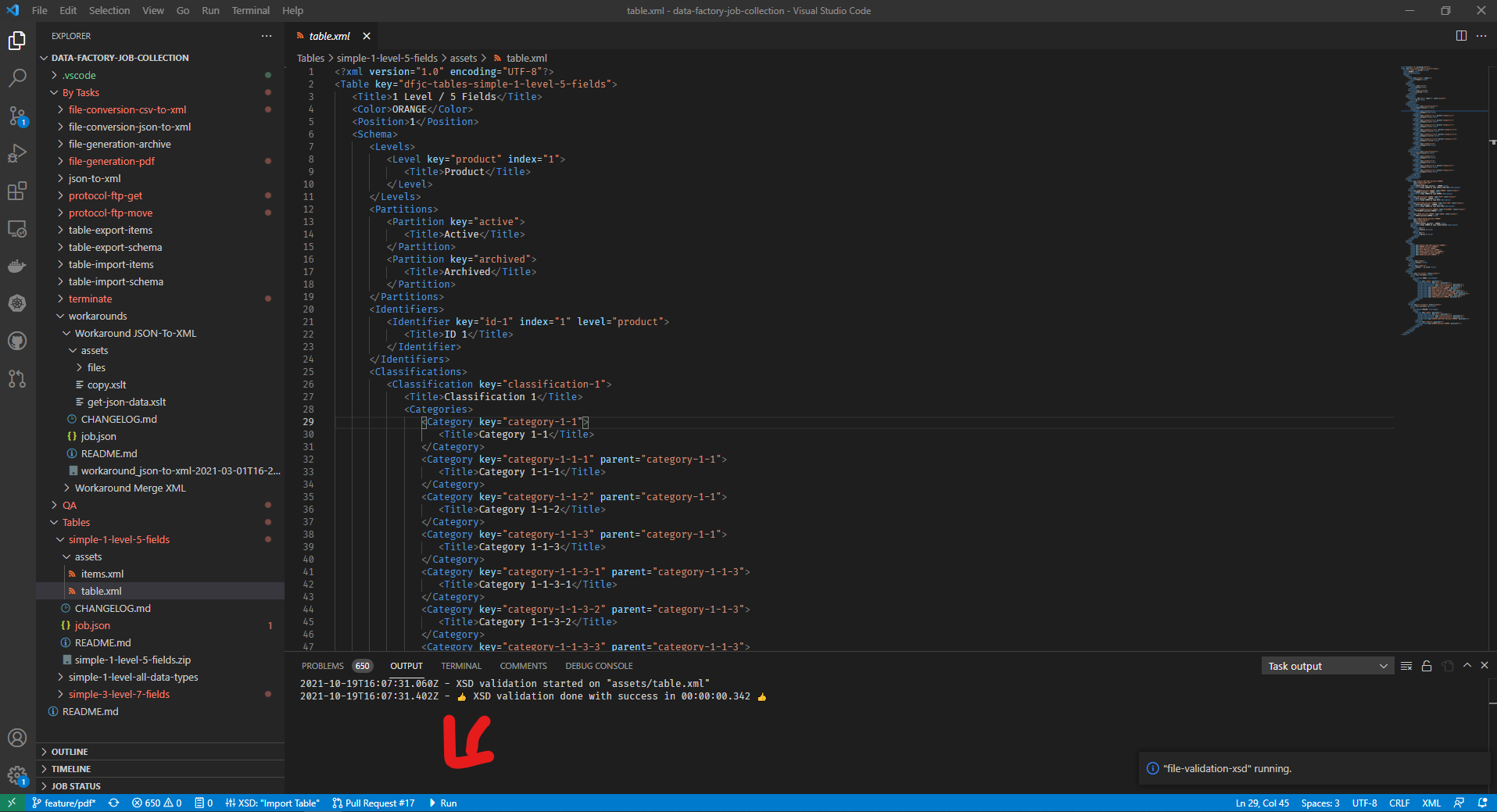This screenshot has height=812, width=1497.
Task: Open Run and Debug view
Action: pyautogui.click(x=17, y=153)
